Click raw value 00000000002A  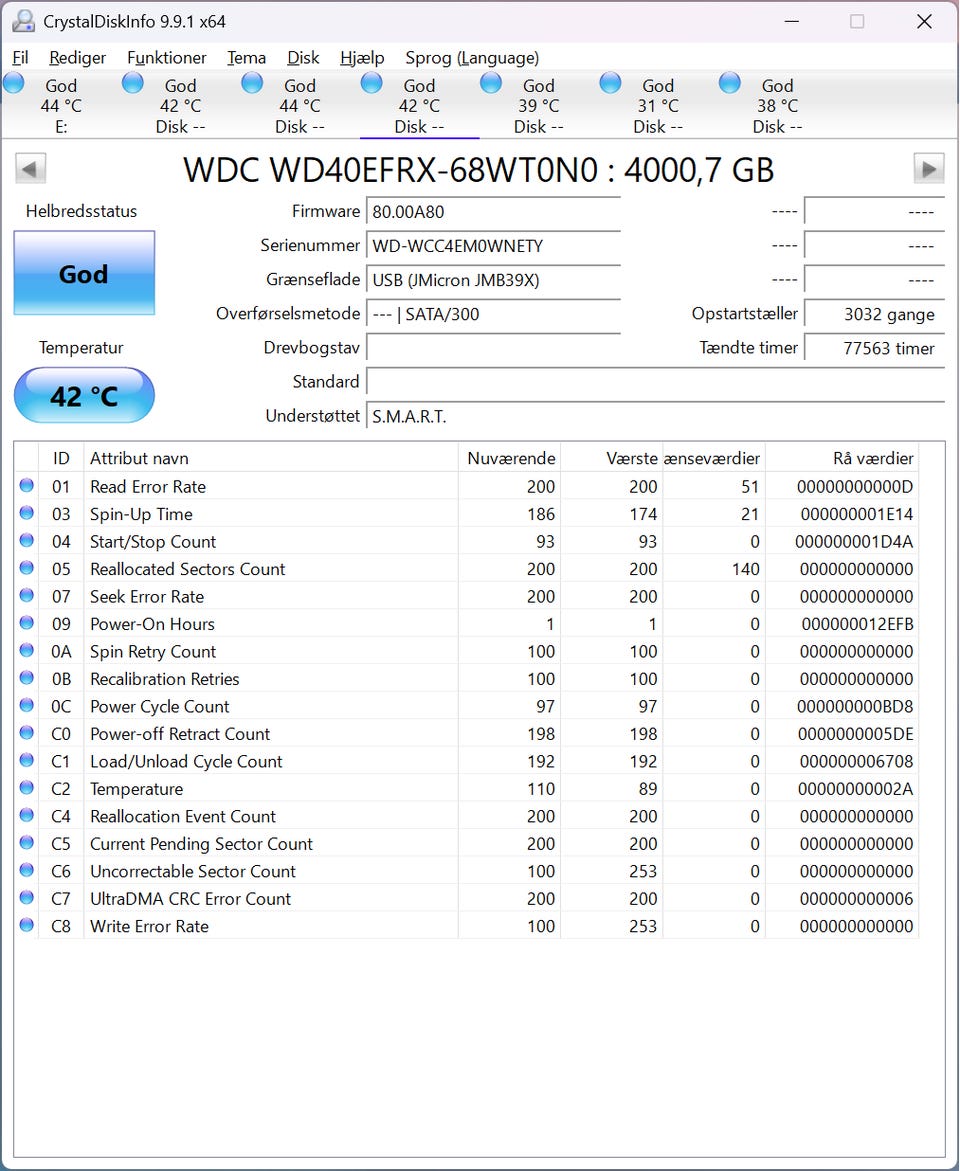click(x=855, y=789)
